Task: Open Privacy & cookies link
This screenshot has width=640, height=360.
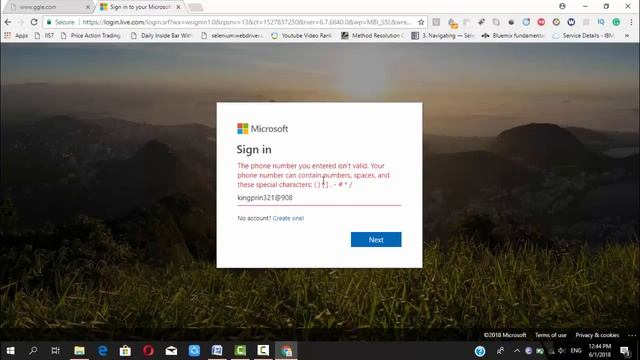Action: [x=597, y=335]
